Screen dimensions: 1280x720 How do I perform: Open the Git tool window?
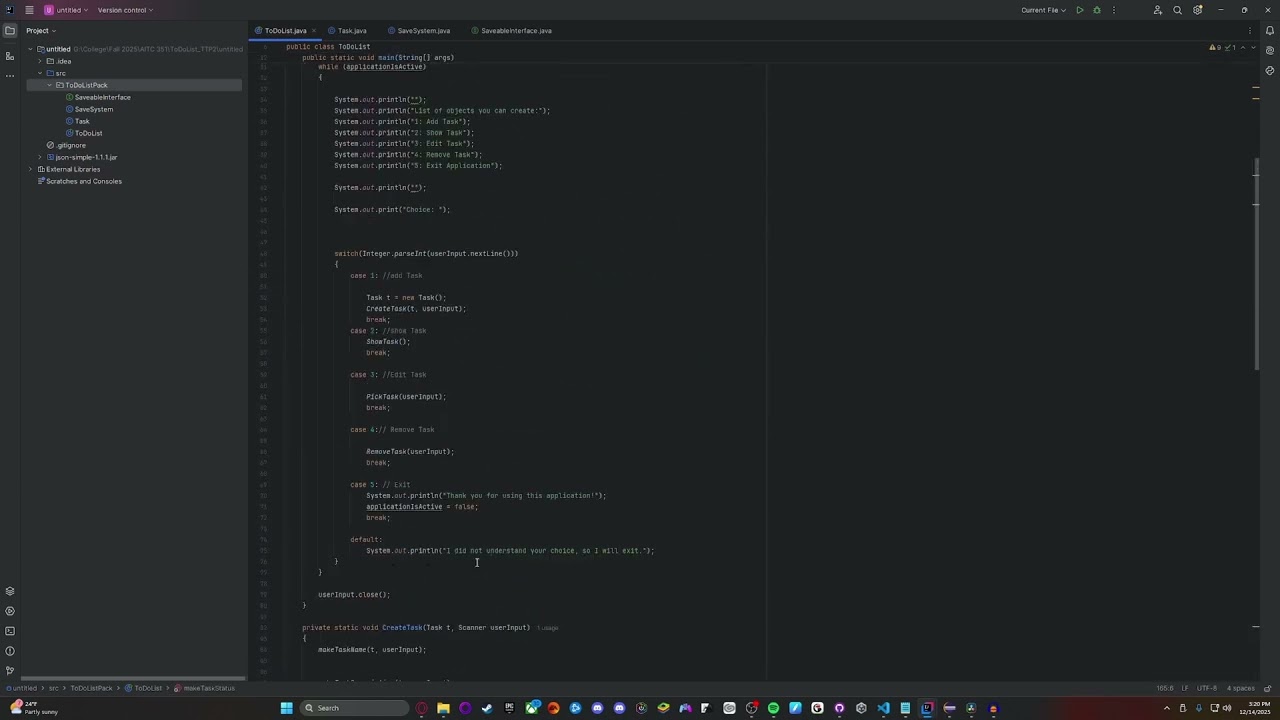click(x=10, y=671)
